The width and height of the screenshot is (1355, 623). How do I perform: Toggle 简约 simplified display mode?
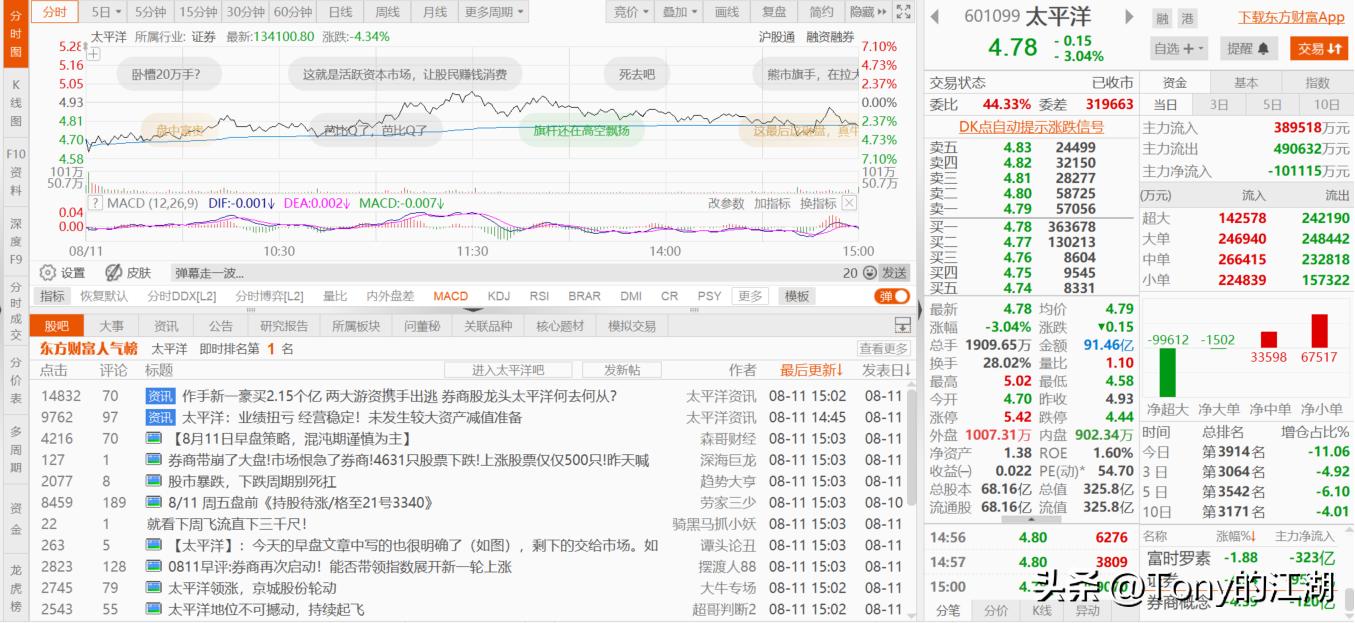click(820, 11)
